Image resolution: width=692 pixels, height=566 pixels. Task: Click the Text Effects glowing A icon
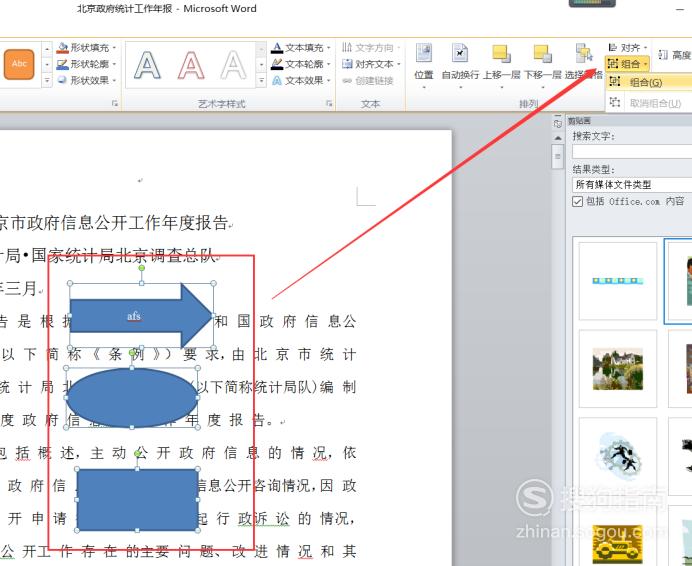coord(277,80)
